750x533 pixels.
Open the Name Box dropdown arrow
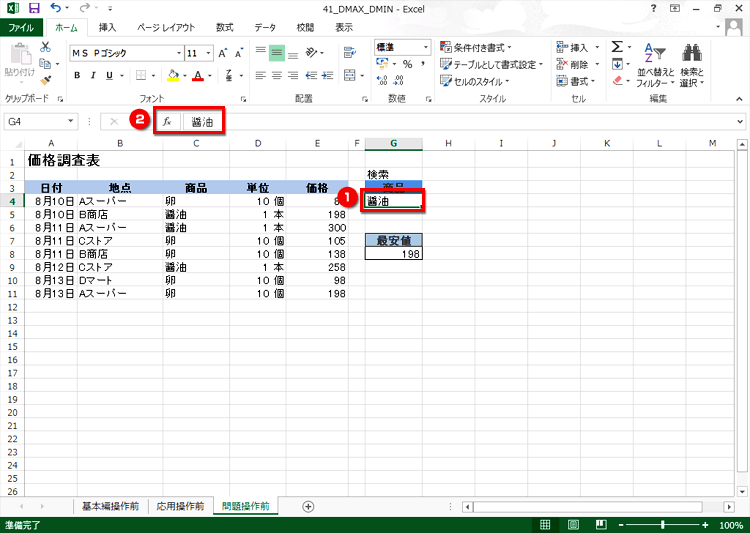coord(70,121)
